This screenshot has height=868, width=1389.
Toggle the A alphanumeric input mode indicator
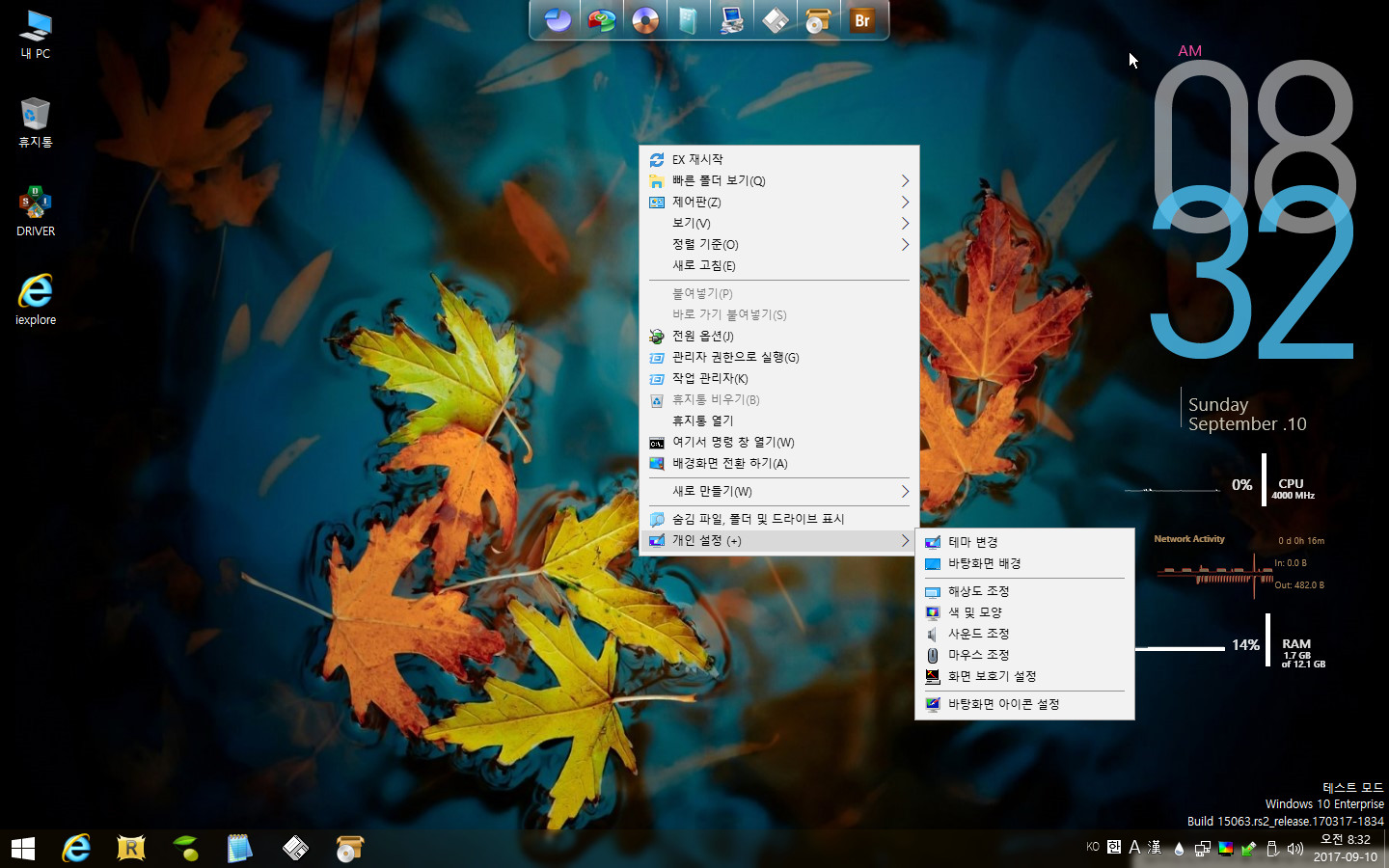tap(1134, 847)
